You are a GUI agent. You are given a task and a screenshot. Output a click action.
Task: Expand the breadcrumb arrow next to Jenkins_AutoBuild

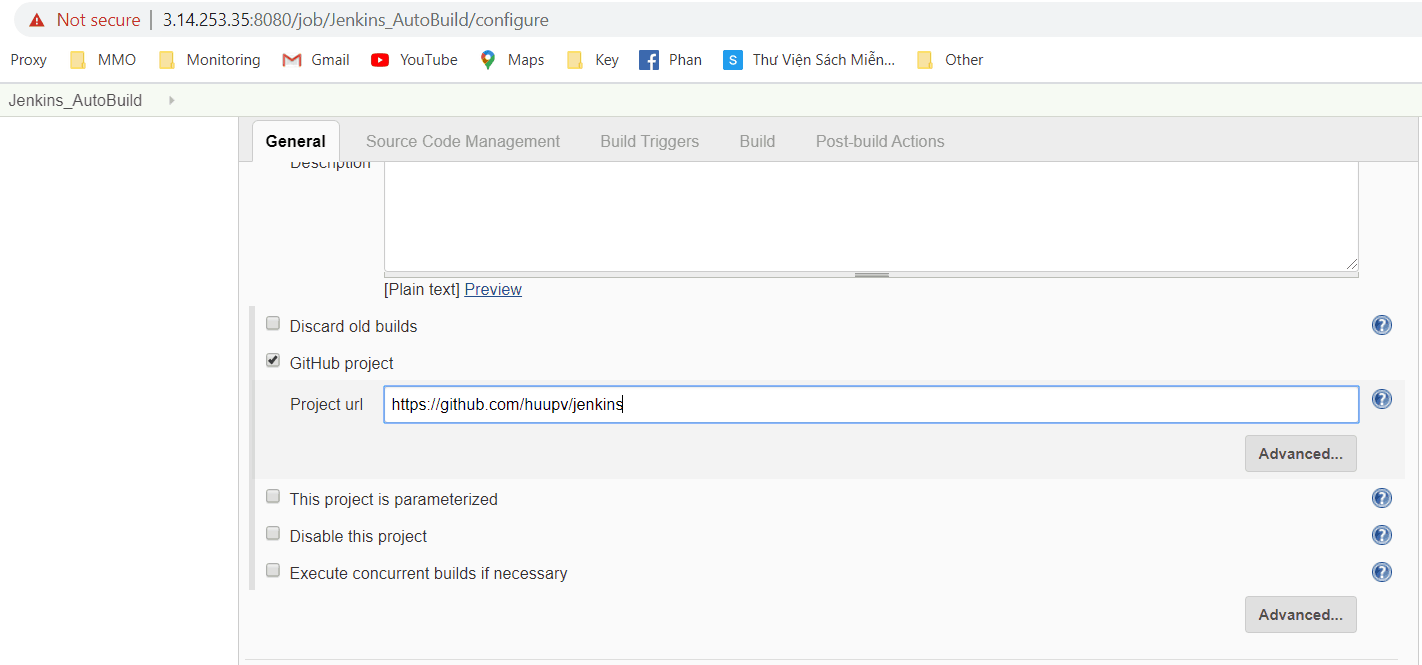pos(170,100)
